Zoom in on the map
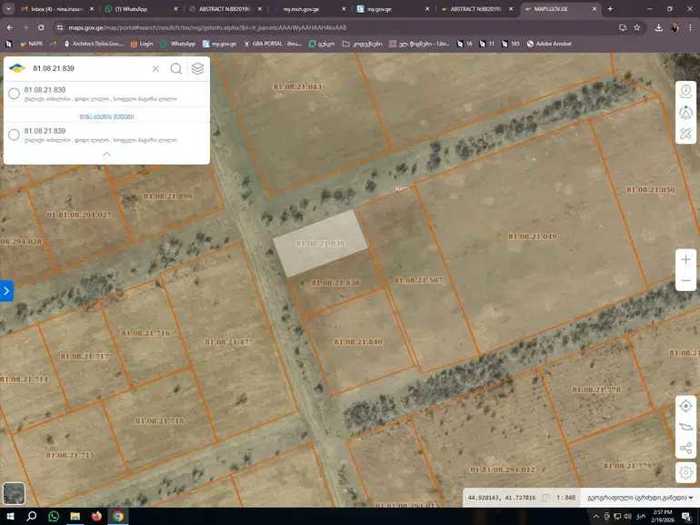700x525 pixels. coord(686,259)
